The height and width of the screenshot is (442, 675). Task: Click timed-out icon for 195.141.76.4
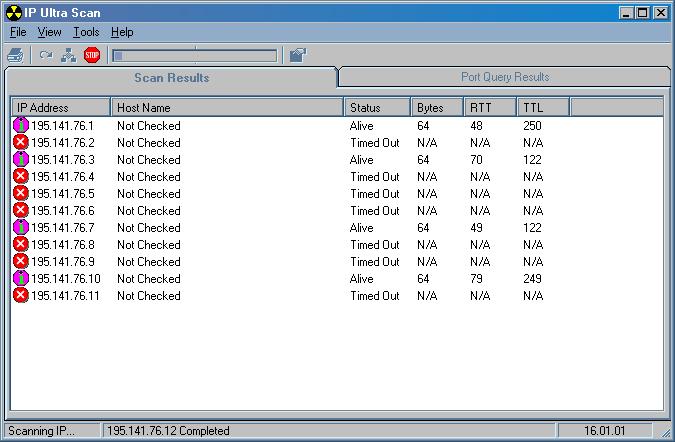pos(21,176)
